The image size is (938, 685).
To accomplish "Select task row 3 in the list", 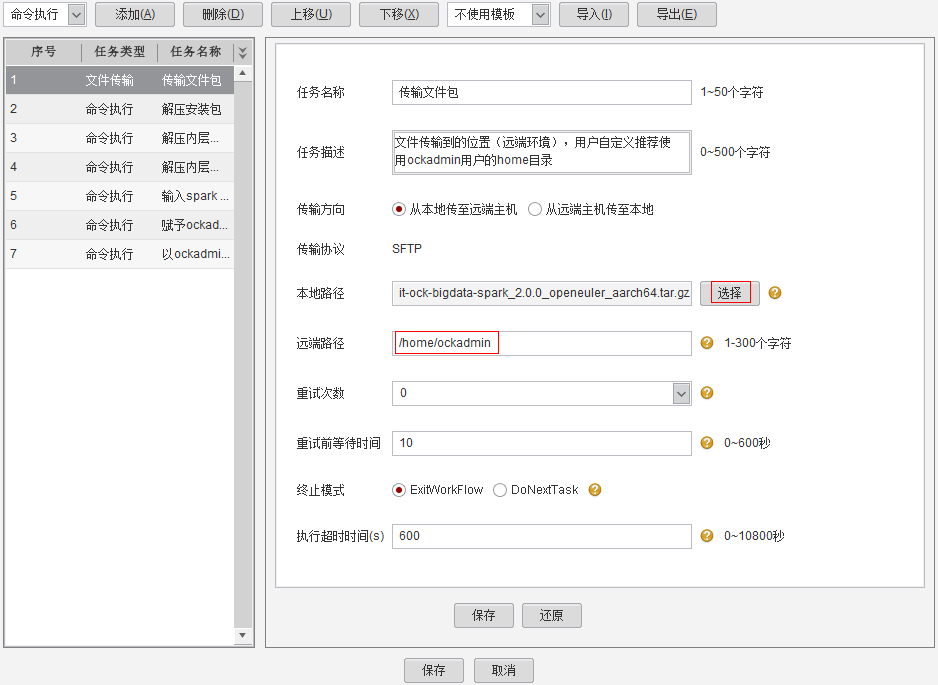I will 120,138.
